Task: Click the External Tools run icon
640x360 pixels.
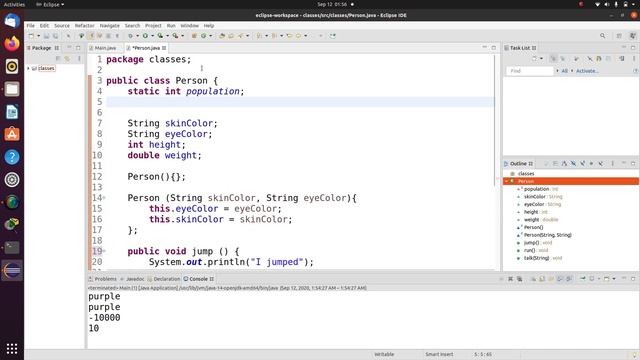Action: 176,36
